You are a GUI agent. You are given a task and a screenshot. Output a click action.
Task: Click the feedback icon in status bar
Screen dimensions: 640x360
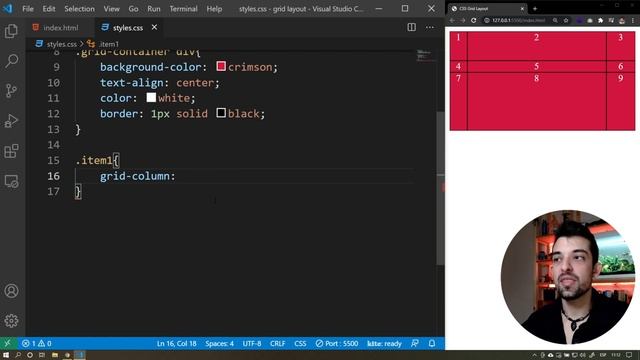(415, 344)
